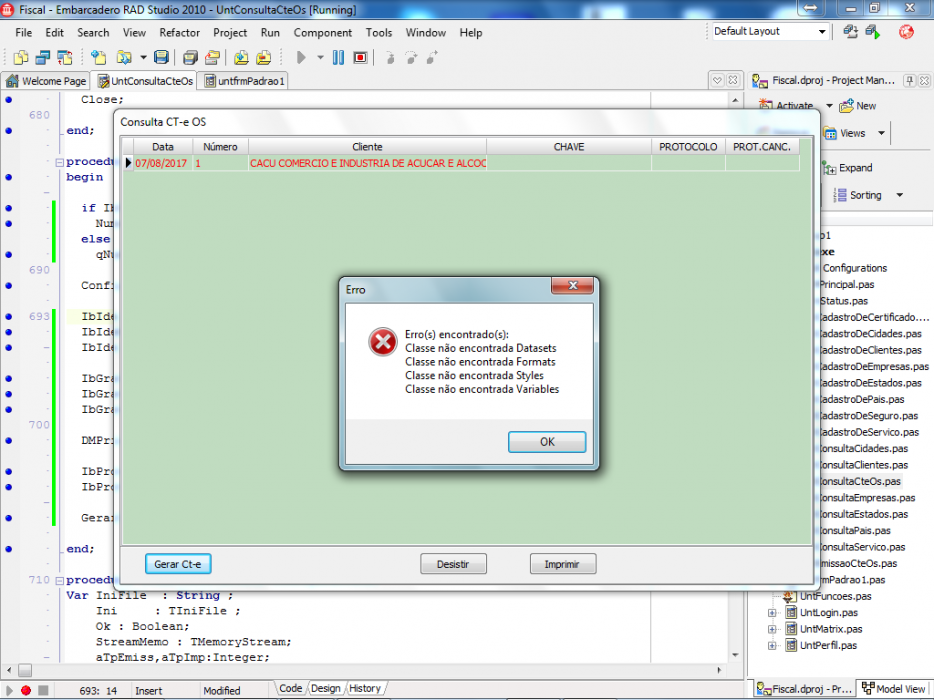The image size is (934, 700).
Task: Switch to the Welcome Page tab
Action: point(46,81)
